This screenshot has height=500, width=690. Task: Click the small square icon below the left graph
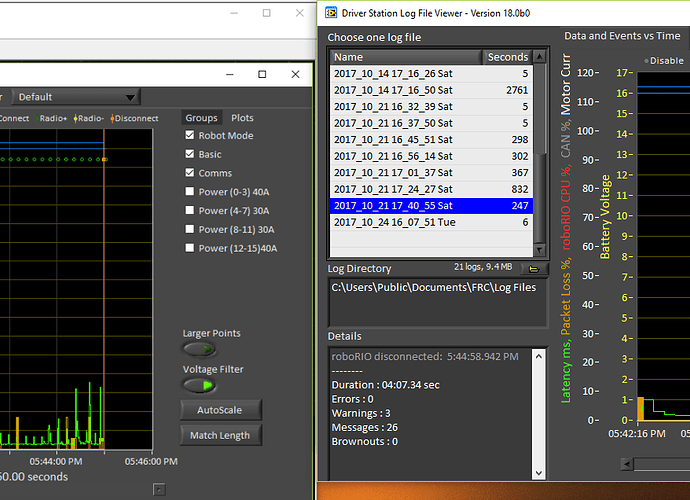159,489
